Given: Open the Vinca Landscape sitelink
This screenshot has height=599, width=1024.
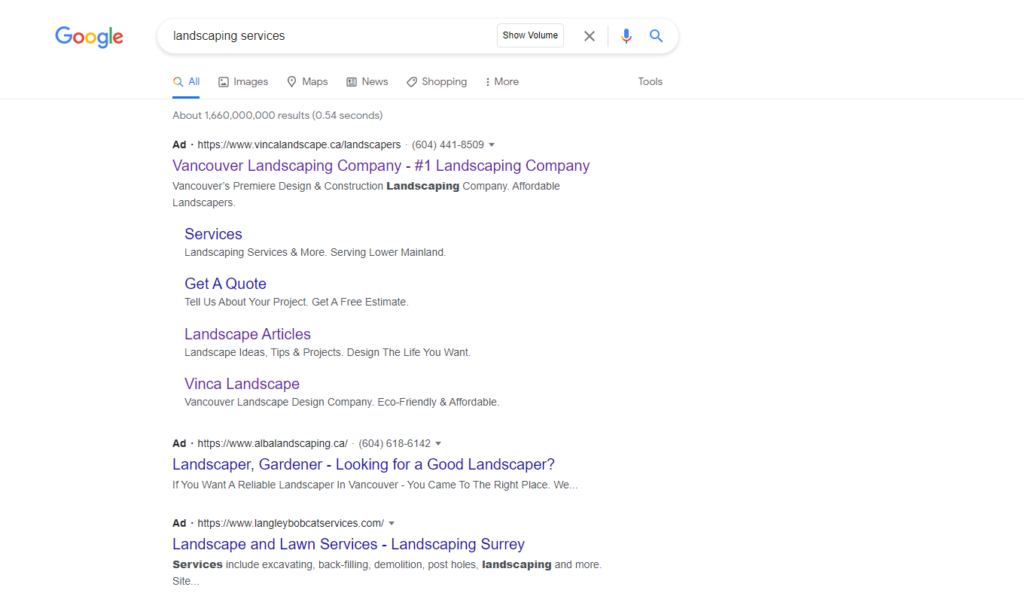Looking at the screenshot, I should tap(242, 383).
